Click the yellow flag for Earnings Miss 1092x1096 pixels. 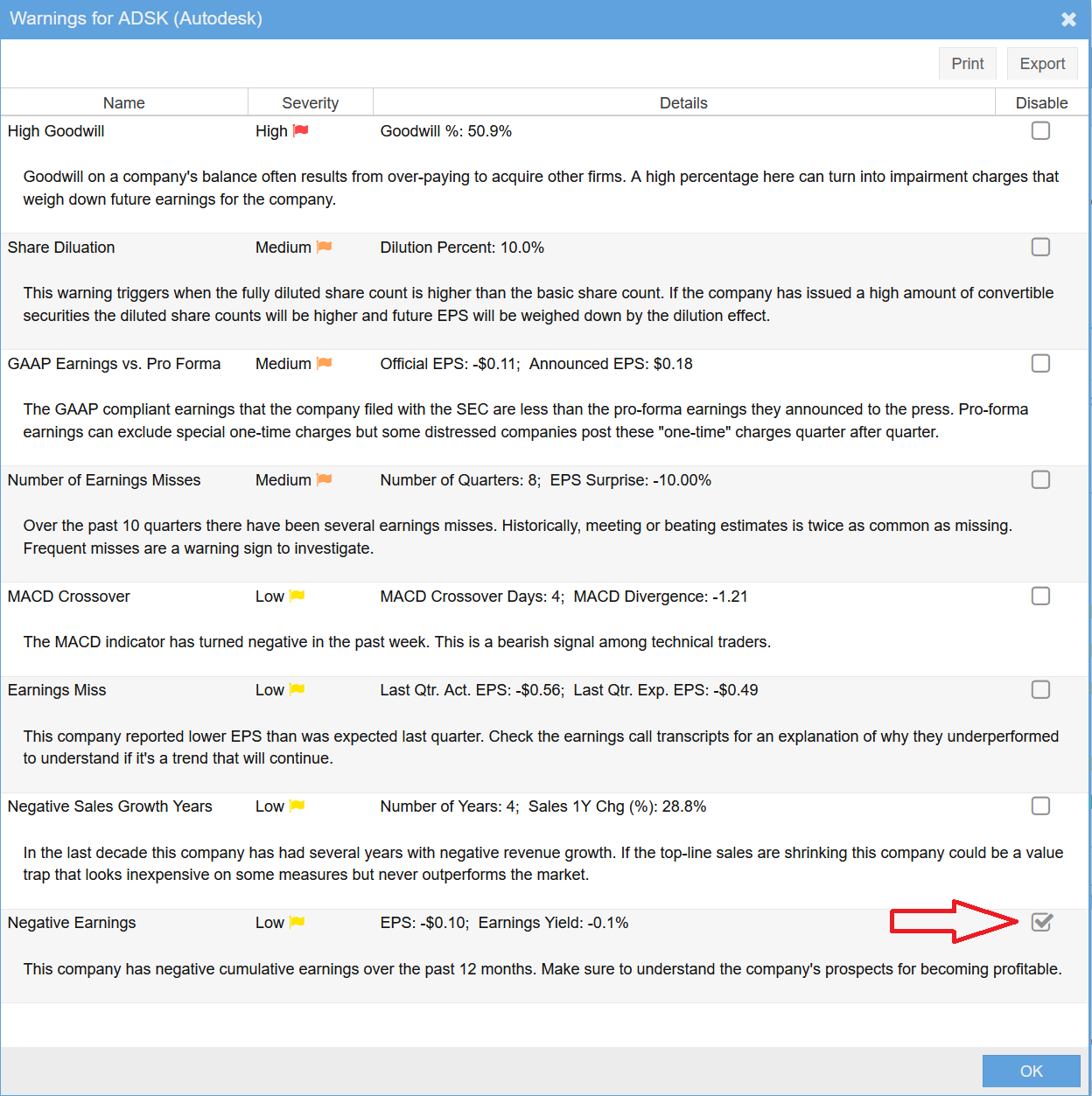click(x=297, y=689)
